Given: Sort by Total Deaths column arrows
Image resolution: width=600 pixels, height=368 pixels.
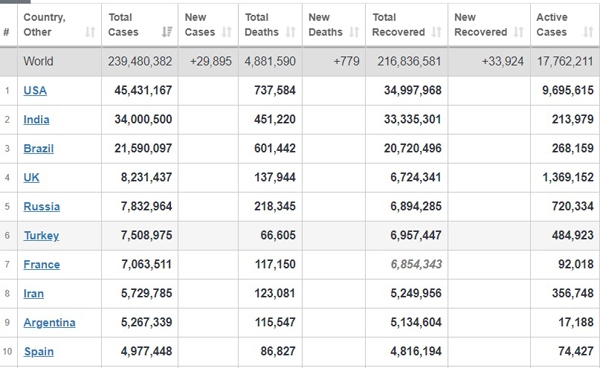Looking at the screenshot, I should (x=290, y=32).
